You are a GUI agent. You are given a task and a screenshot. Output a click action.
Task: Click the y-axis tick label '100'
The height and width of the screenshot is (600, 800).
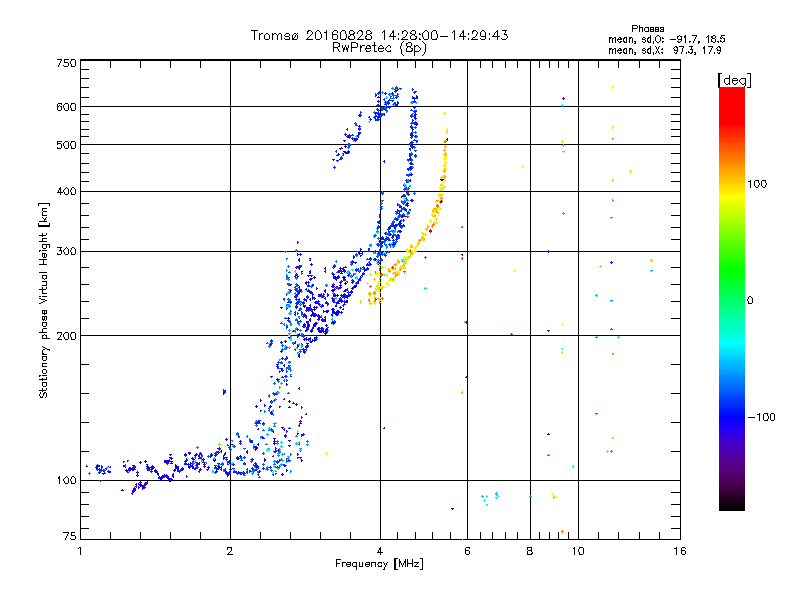coord(66,481)
